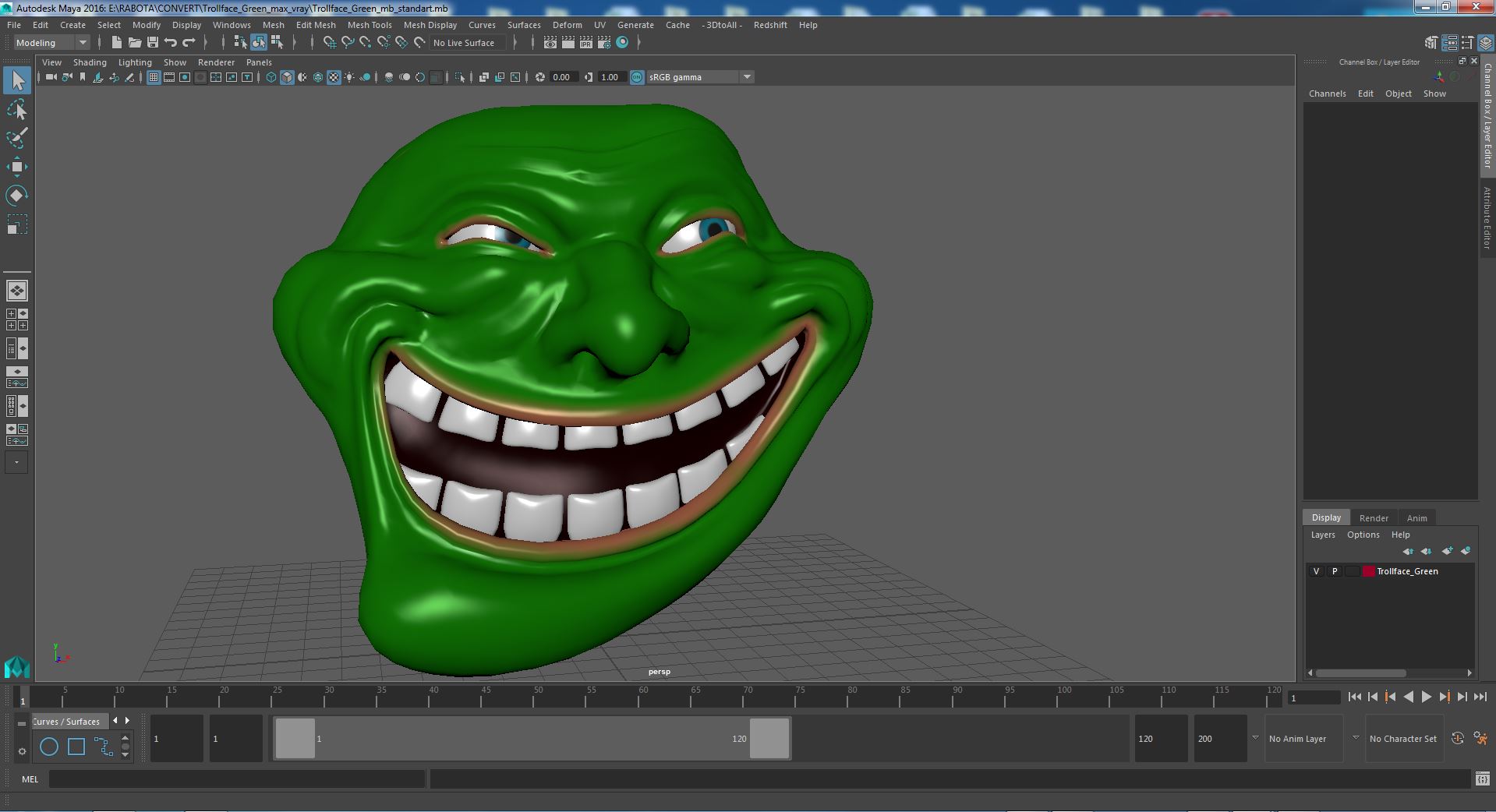The width and height of the screenshot is (1496, 812).
Task: Open Hypershade circular icon
Action: coord(622,43)
